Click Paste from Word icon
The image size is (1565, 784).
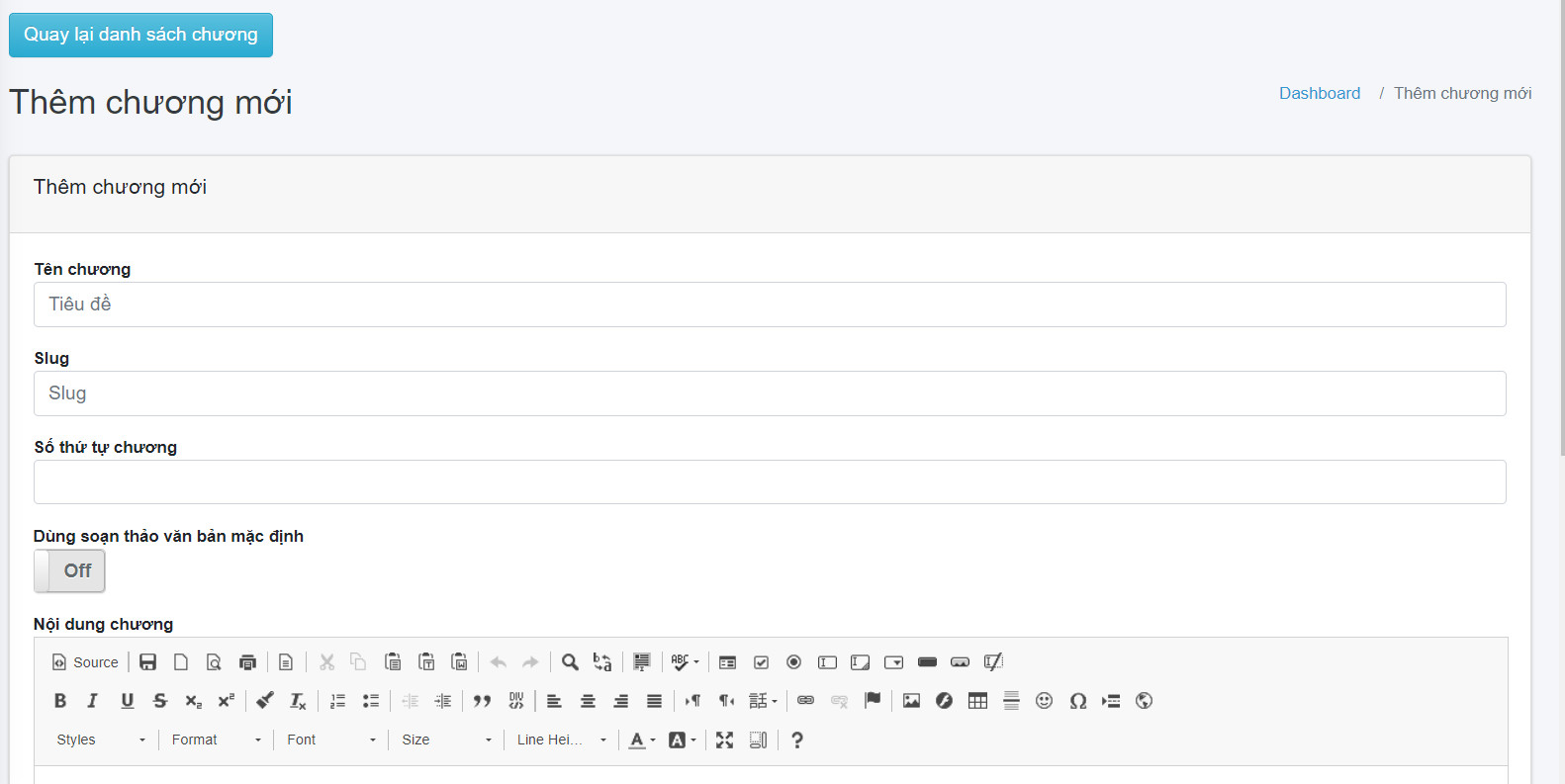tap(459, 662)
